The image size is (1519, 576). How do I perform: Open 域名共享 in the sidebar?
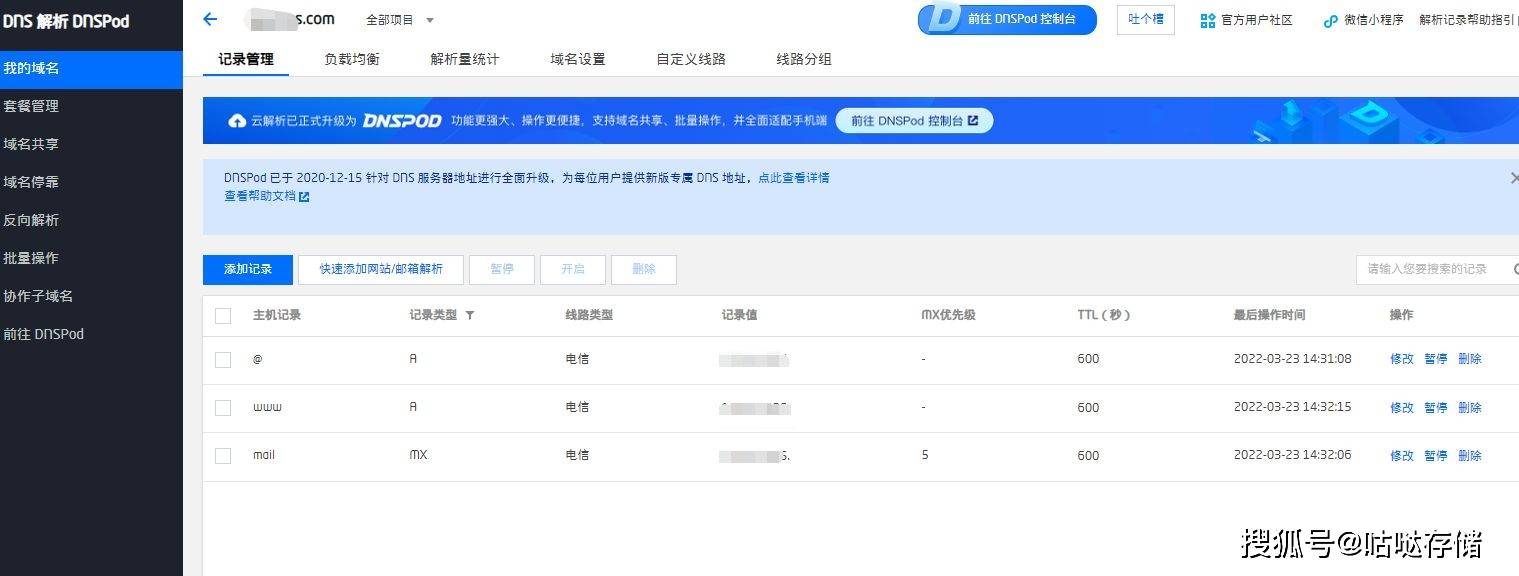pyautogui.click(x=91, y=144)
